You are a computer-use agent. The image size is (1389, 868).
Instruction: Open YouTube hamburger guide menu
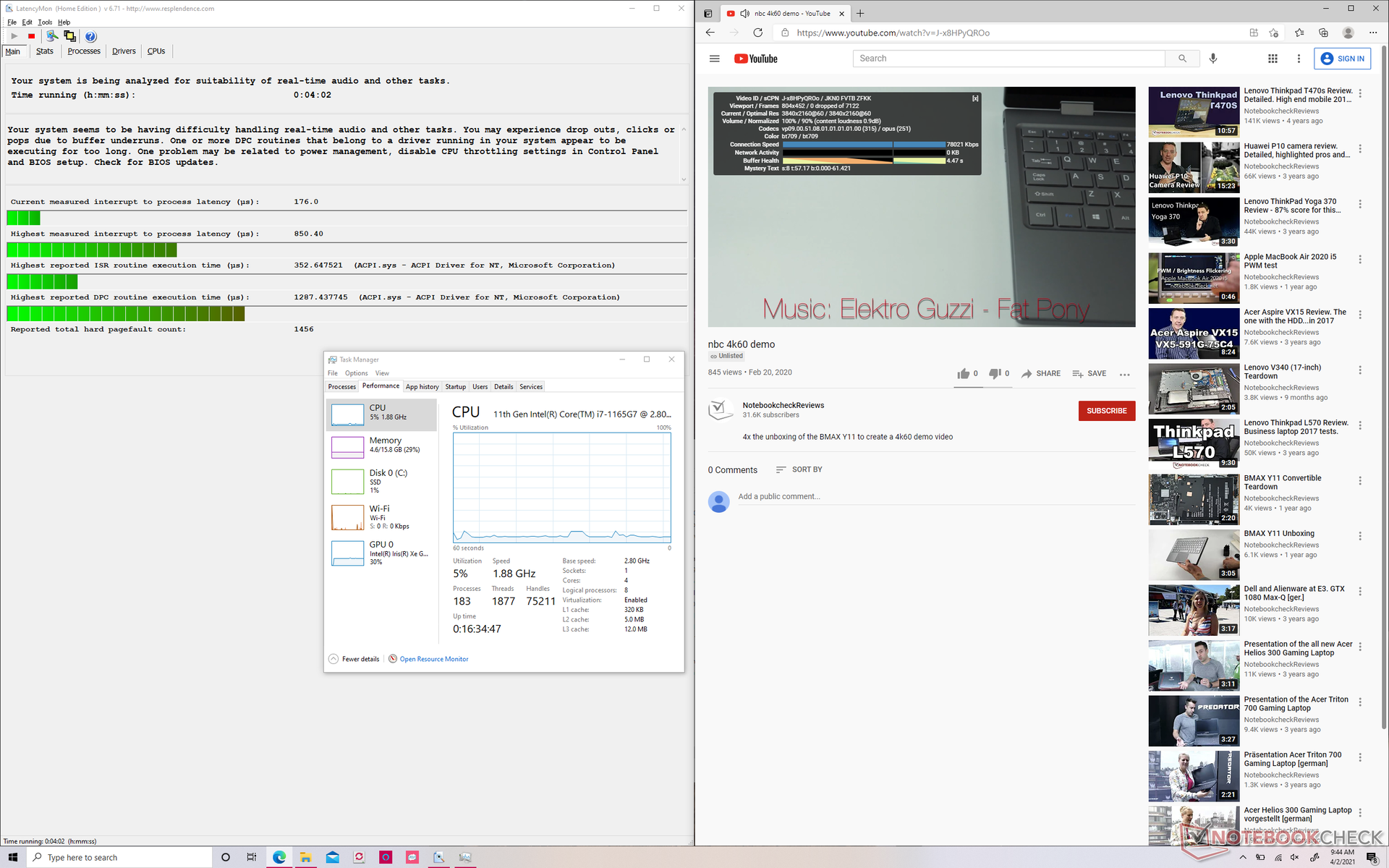click(x=714, y=59)
